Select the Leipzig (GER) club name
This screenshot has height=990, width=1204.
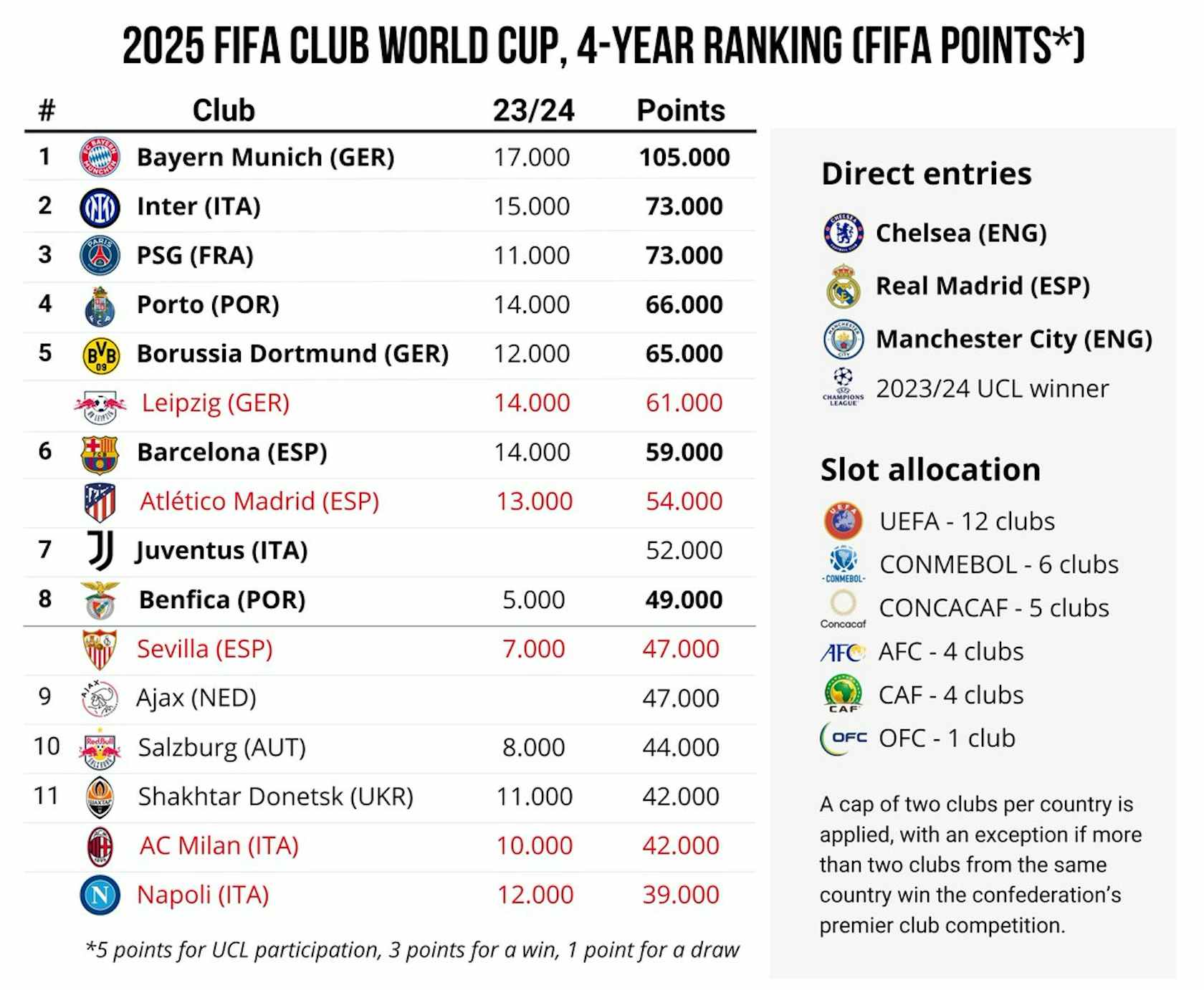coord(215,403)
